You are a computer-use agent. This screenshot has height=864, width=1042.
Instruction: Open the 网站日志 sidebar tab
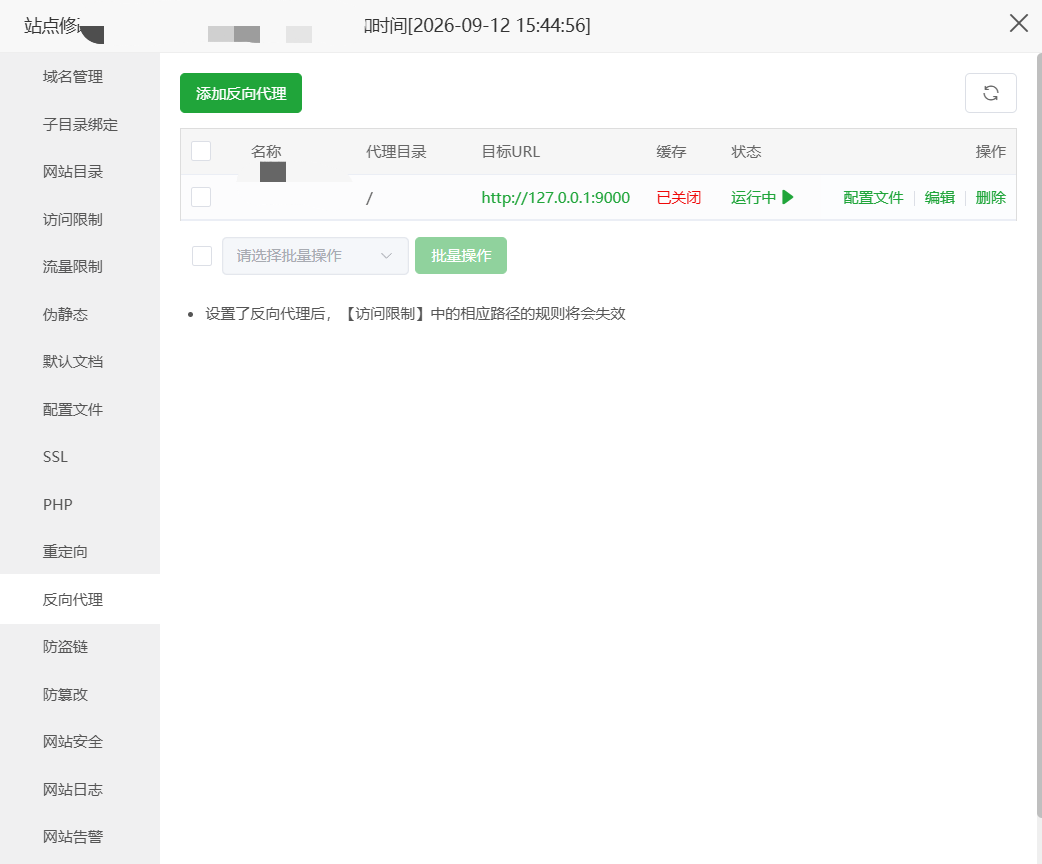[x=80, y=790]
